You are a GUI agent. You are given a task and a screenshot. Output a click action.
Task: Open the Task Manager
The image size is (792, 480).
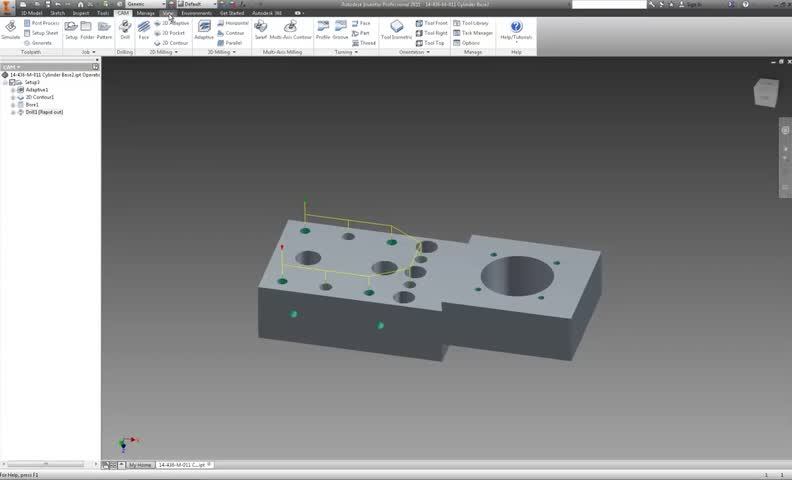click(473, 33)
